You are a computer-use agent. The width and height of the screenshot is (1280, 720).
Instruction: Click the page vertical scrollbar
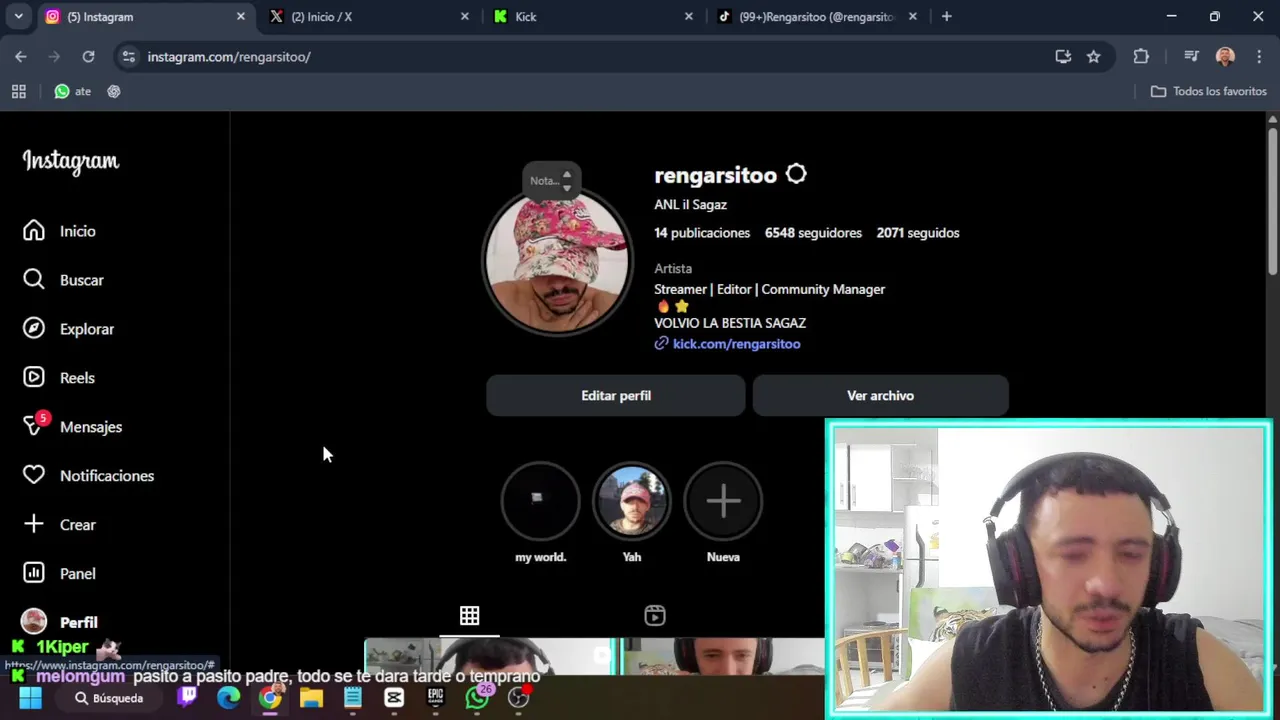coord(1272,200)
